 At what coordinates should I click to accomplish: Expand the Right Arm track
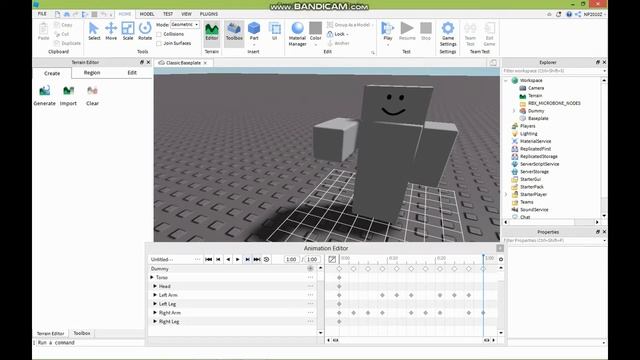(155, 313)
